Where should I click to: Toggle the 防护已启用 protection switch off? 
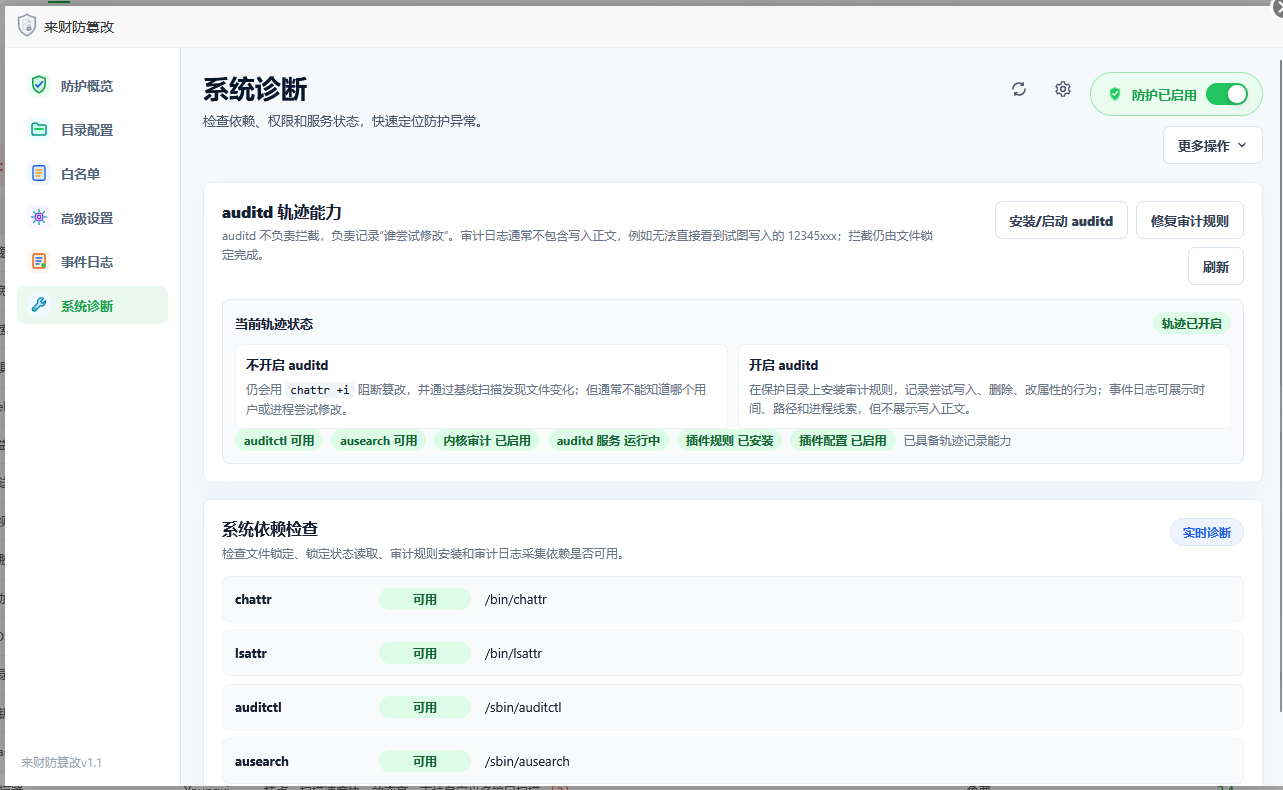coord(1227,94)
